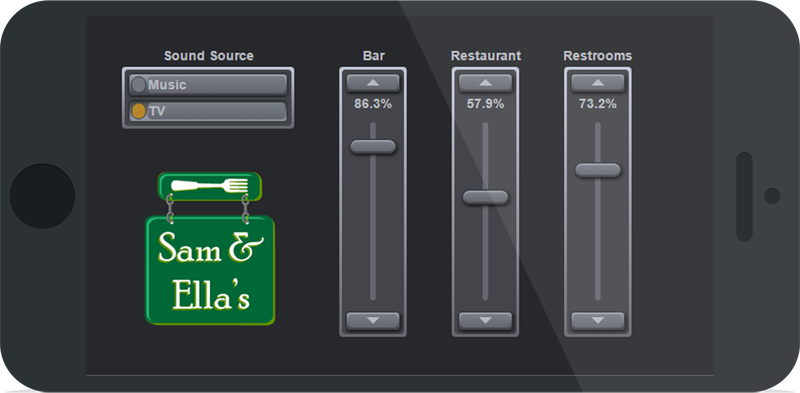Click the Bar volume slider handle

point(373,147)
